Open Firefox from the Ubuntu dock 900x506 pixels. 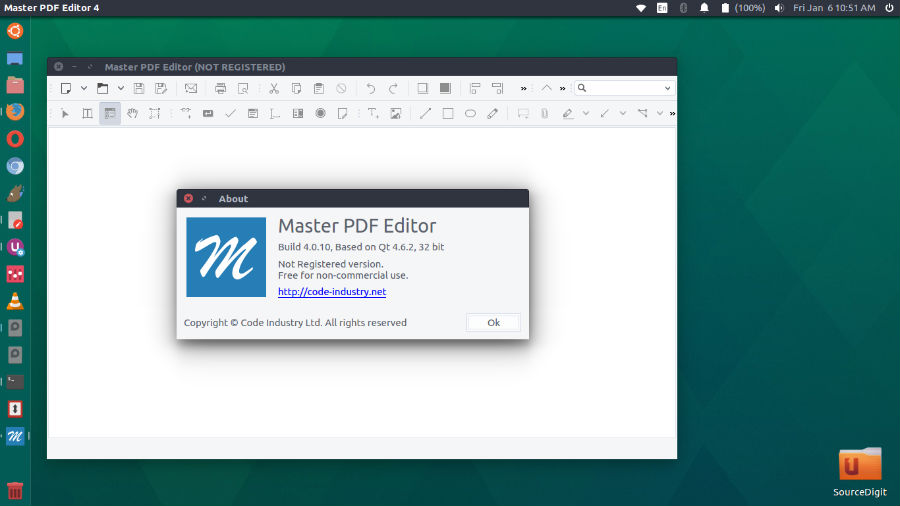click(15, 111)
